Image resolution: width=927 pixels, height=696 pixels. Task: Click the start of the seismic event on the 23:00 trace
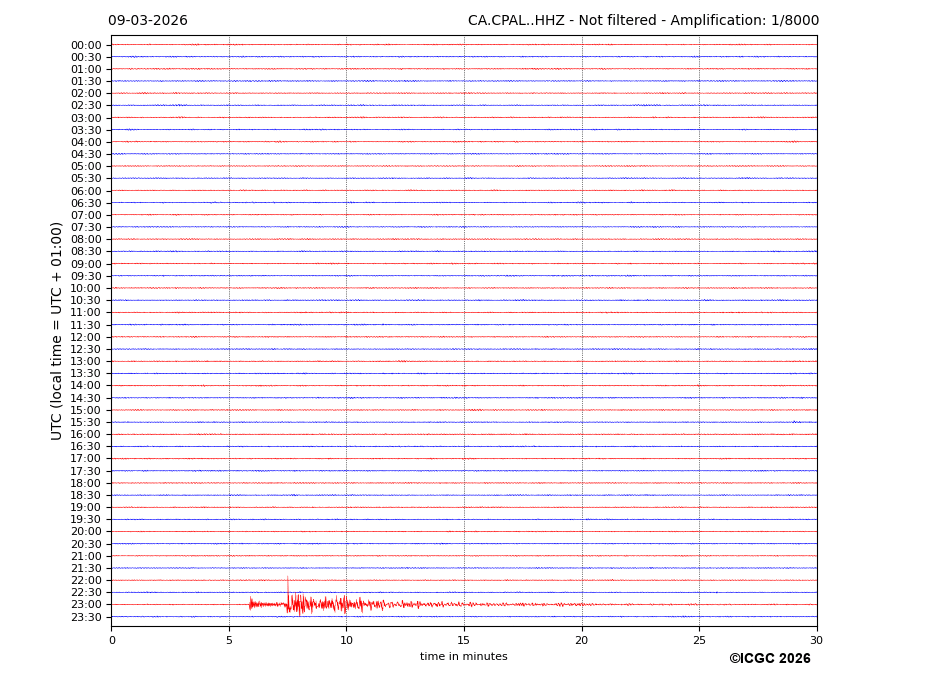[x=250, y=603]
